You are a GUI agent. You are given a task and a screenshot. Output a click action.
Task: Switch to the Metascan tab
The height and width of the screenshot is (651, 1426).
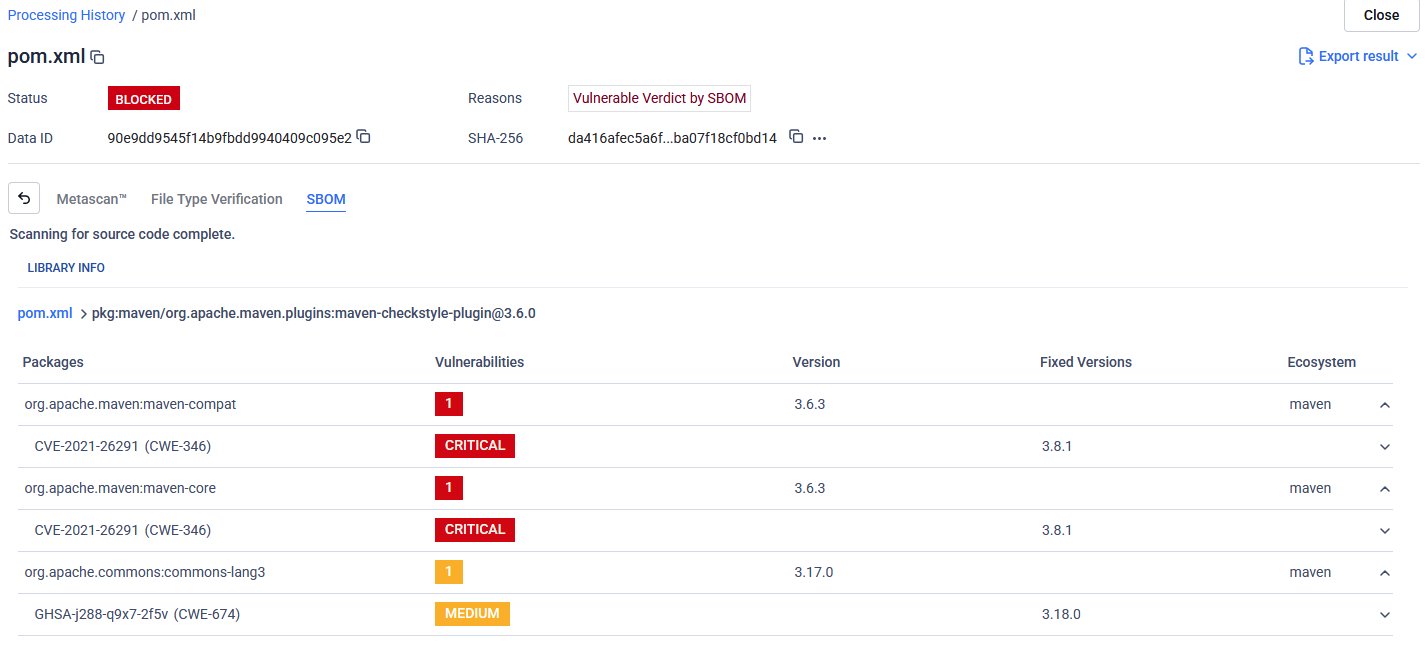tap(92, 199)
